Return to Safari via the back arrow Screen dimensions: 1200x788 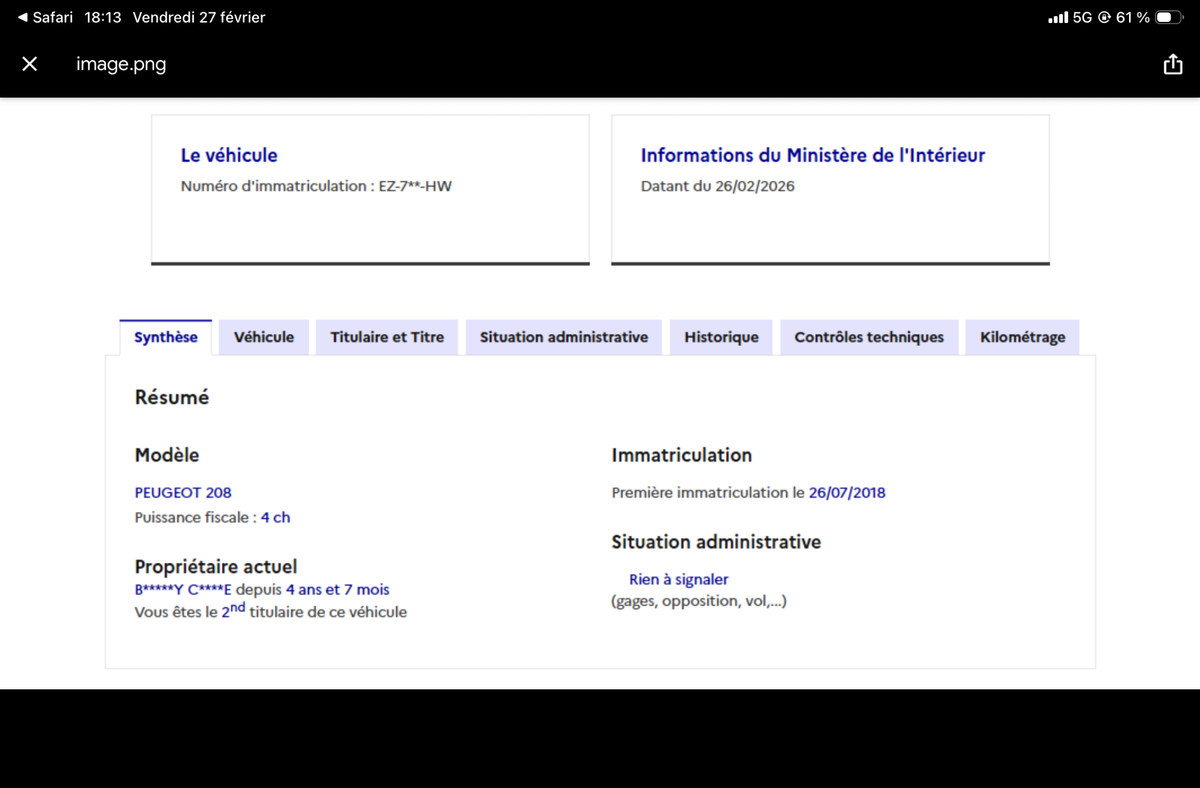(46, 17)
